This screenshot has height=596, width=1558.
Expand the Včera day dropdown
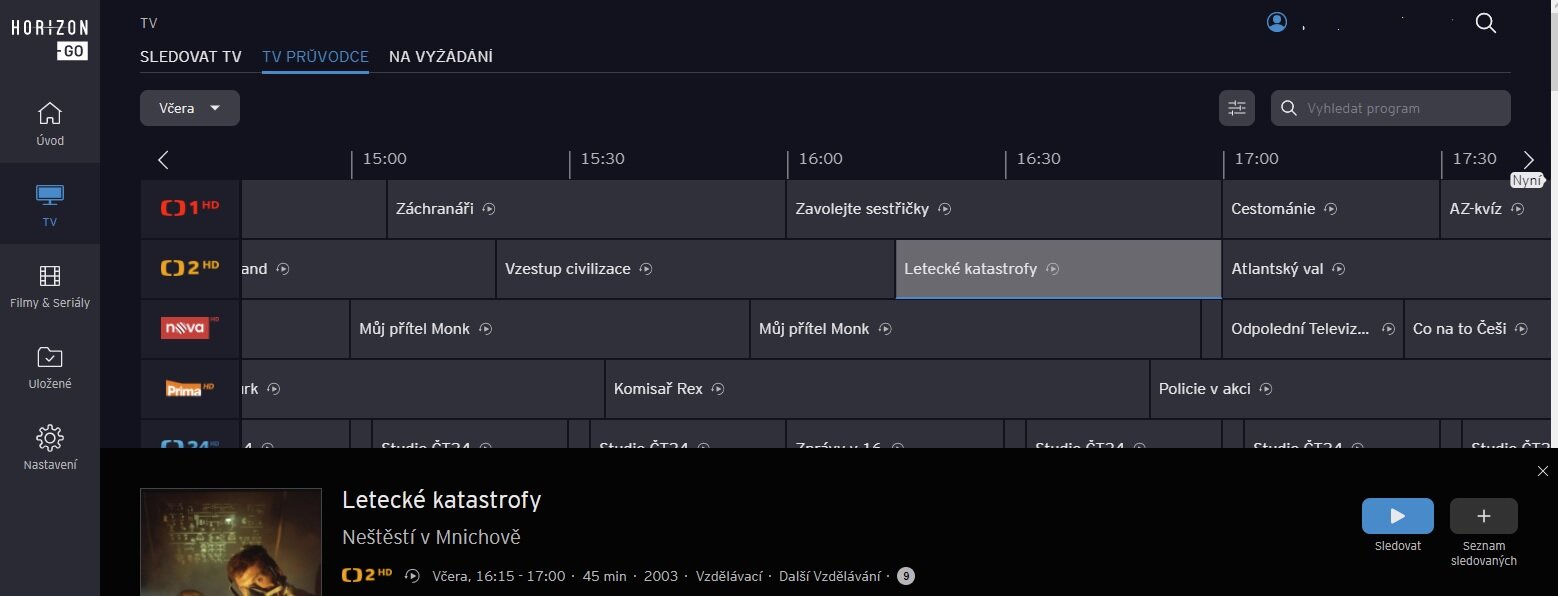point(190,108)
